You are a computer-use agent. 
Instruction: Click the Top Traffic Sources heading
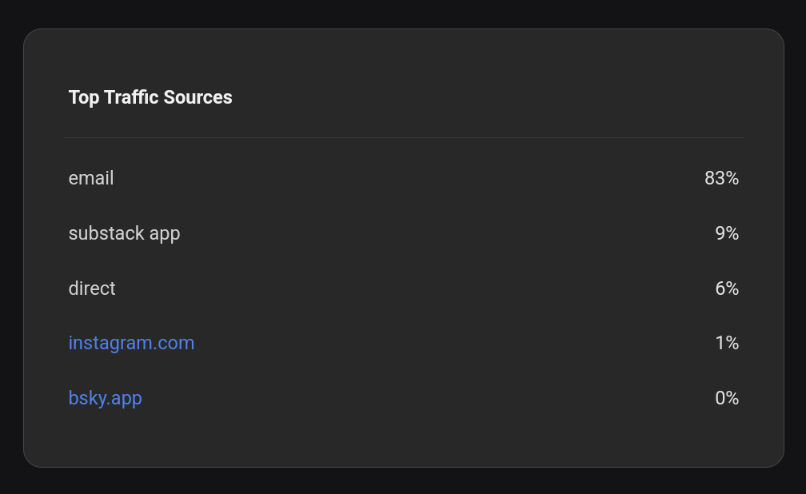(x=150, y=97)
